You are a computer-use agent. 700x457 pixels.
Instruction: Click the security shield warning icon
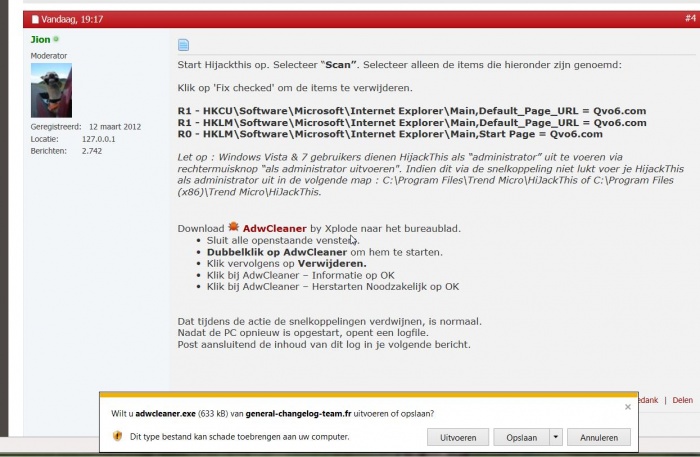pyautogui.click(x=117, y=436)
